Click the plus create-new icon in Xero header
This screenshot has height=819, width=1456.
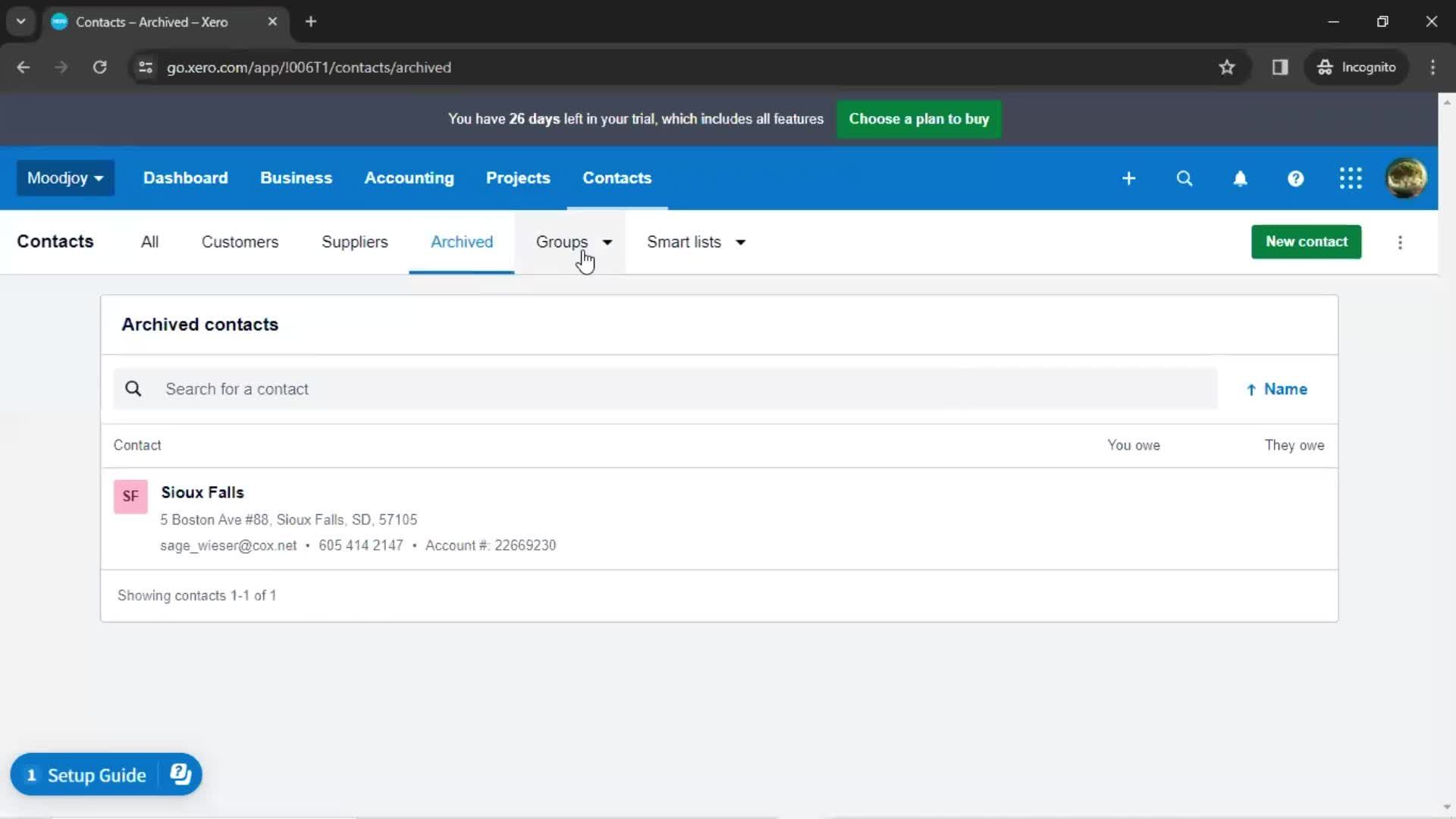[x=1128, y=178]
